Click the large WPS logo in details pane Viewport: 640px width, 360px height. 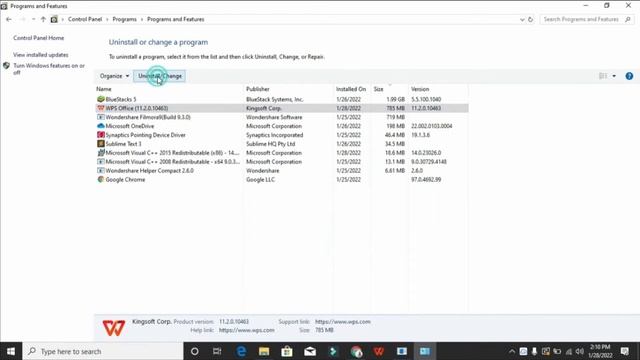click(x=114, y=328)
